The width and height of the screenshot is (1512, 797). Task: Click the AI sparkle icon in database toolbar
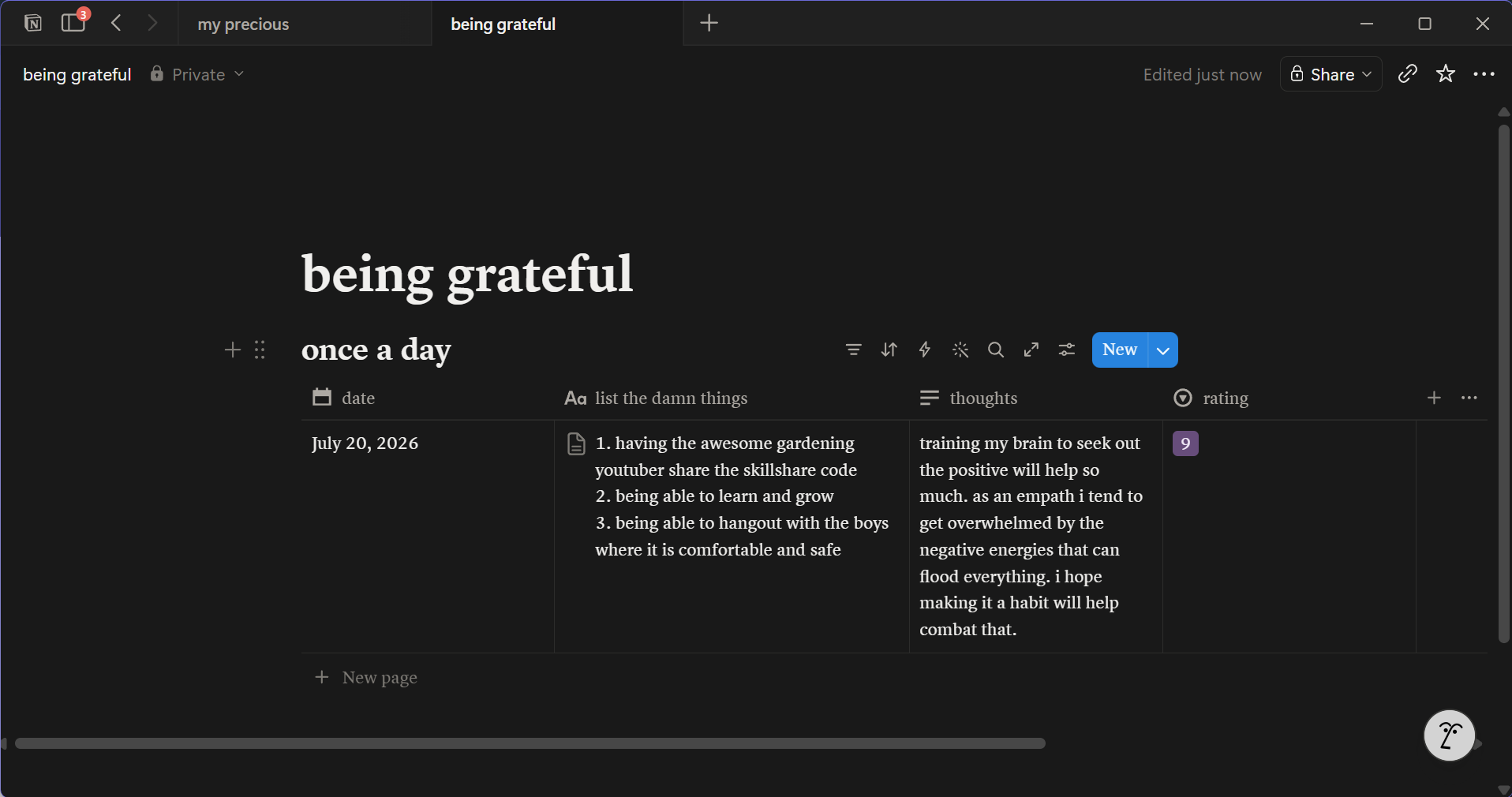click(x=960, y=350)
